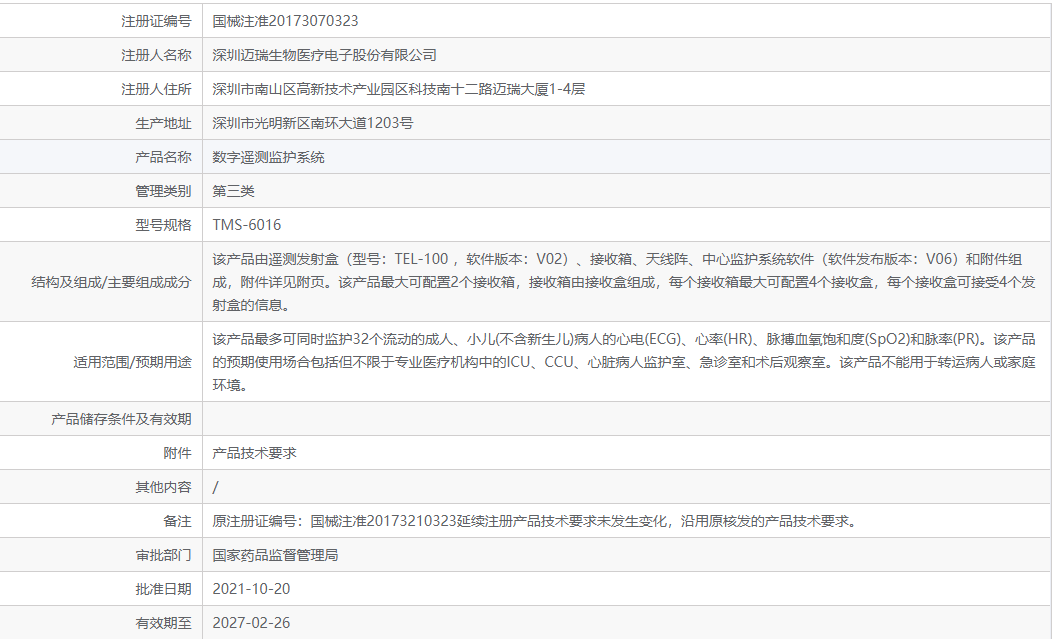Select company name 深圳迈瑞生物医疗电子股份有限公司
Screen dimensions: 1053x639
[x=324, y=55]
